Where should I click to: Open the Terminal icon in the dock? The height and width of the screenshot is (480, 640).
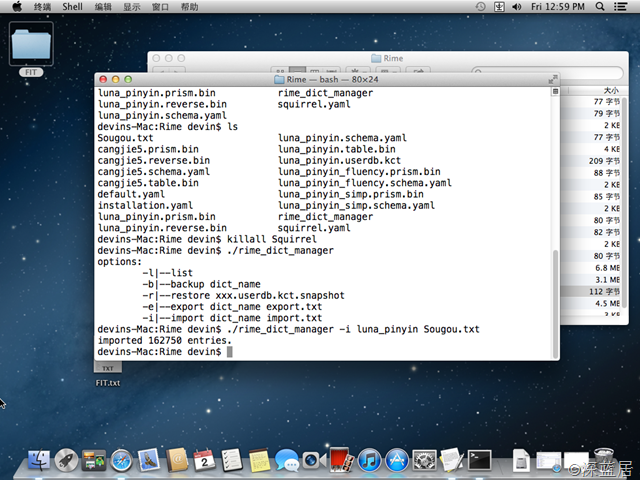pyautogui.click(x=480, y=461)
